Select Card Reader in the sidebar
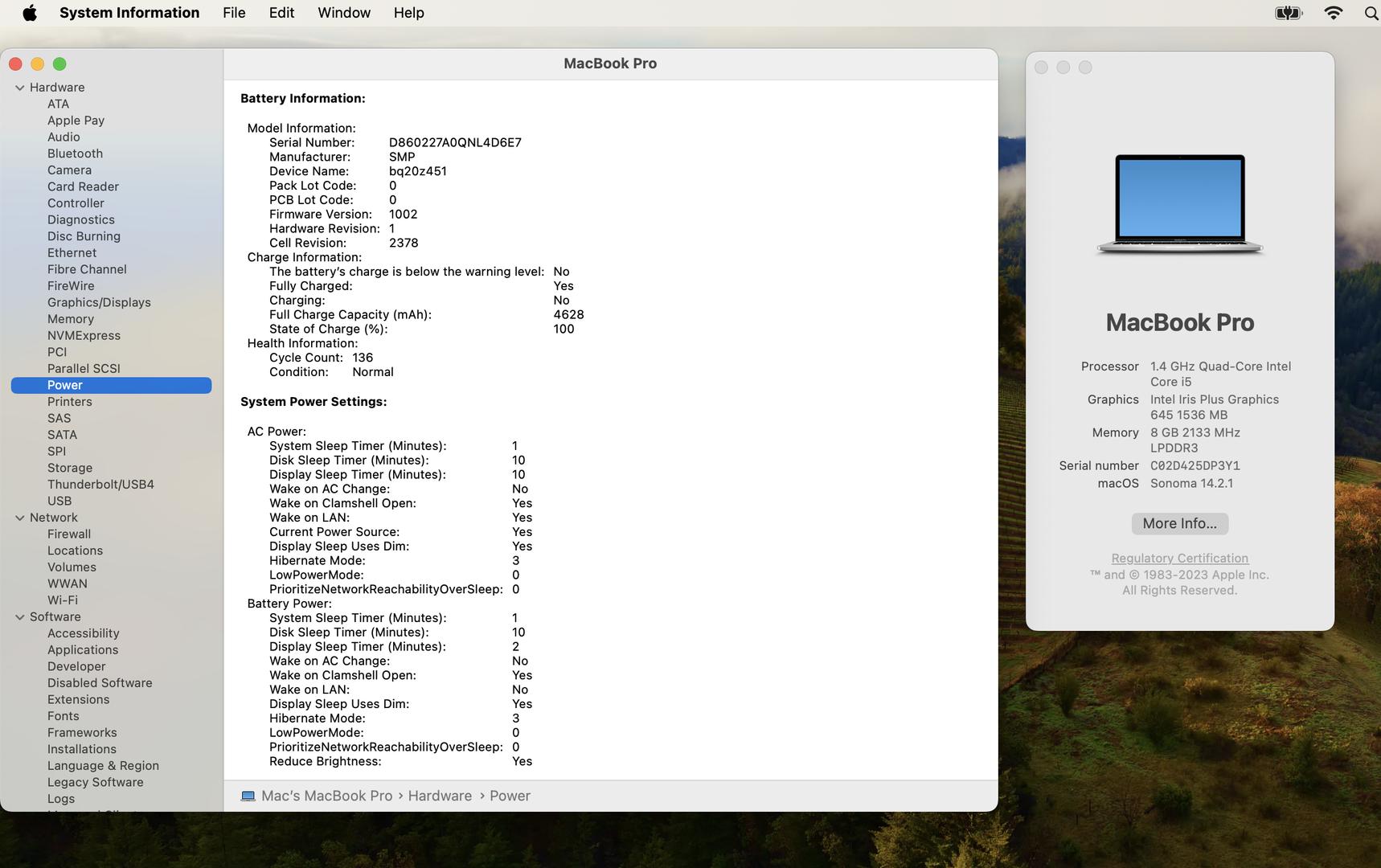Viewport: 1381px width, 868px height. pyautogui.click(x=83, y=186)
